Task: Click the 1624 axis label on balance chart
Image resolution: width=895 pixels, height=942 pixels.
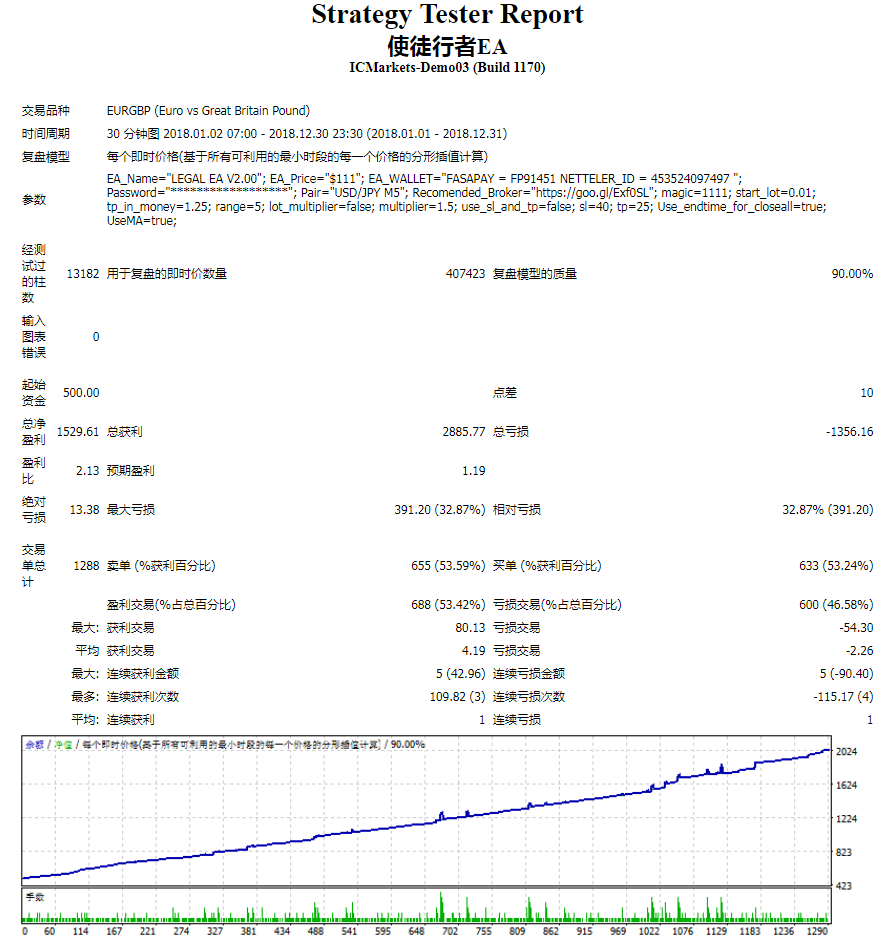Action: coord(846,785)
